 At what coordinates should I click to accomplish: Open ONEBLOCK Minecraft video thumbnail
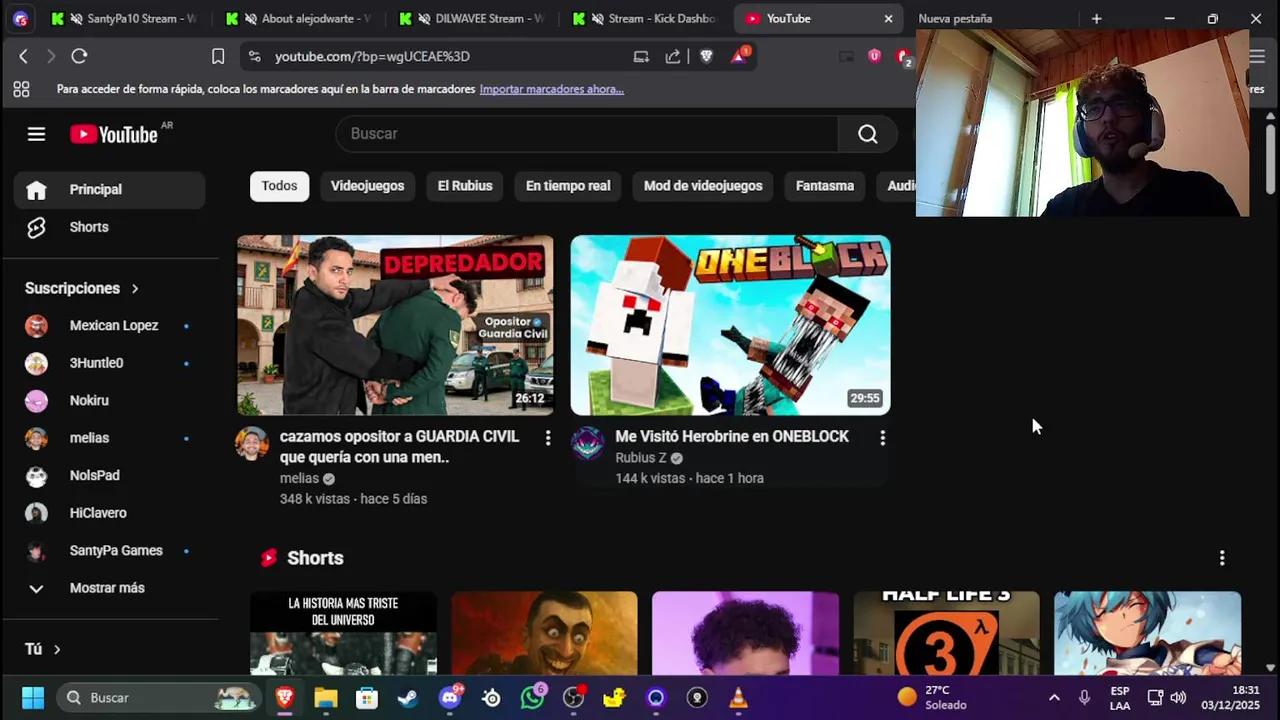[730, 325]
